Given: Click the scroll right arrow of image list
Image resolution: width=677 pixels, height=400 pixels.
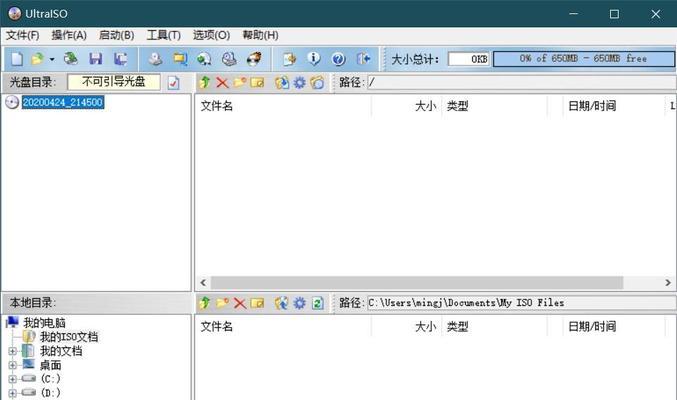Looking at the screenshot, I should click(x=668, y=283).
